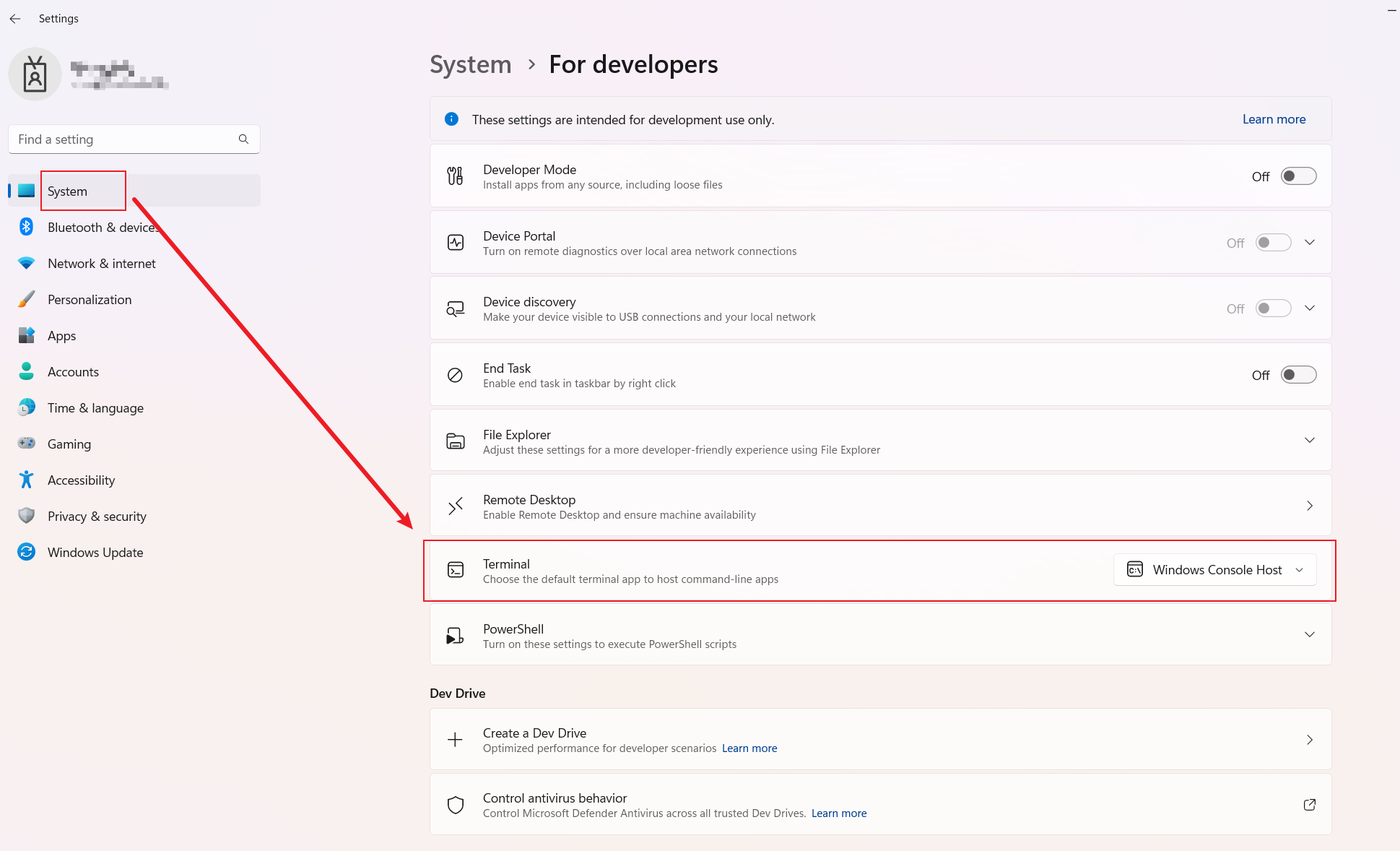Open the Windows Console Host terminal dropdown
The height and width of the screenshot is (851, 1400).
(x=1215, y=570)
